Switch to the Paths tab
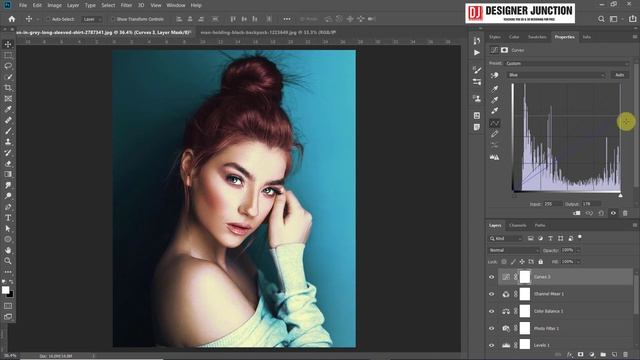The width and height of the screenshot is (640, 360). click(540, 225)
